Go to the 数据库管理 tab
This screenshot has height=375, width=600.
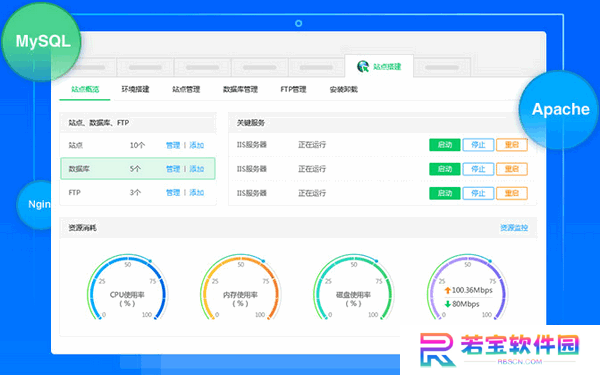240,89
